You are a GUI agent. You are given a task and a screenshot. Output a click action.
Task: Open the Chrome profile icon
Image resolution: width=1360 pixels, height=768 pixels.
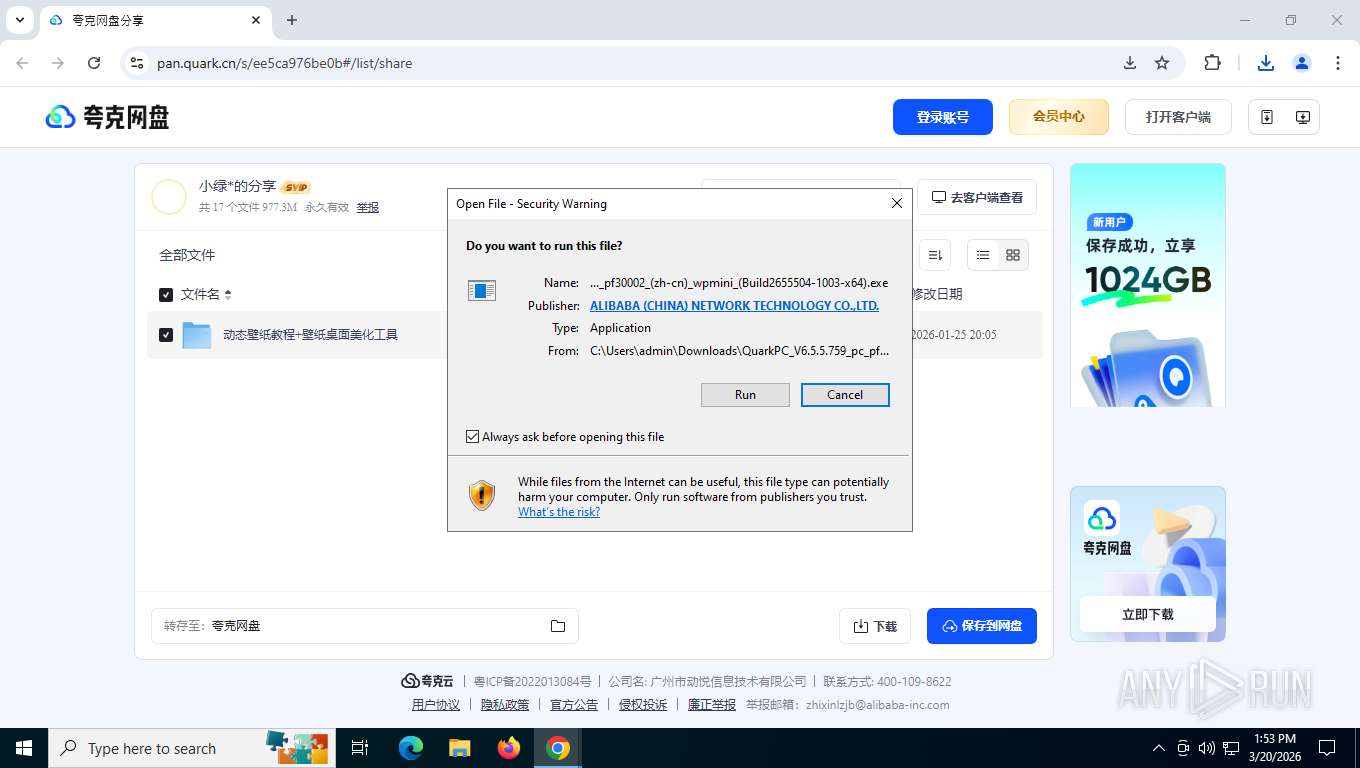(x=1302, y=63)
